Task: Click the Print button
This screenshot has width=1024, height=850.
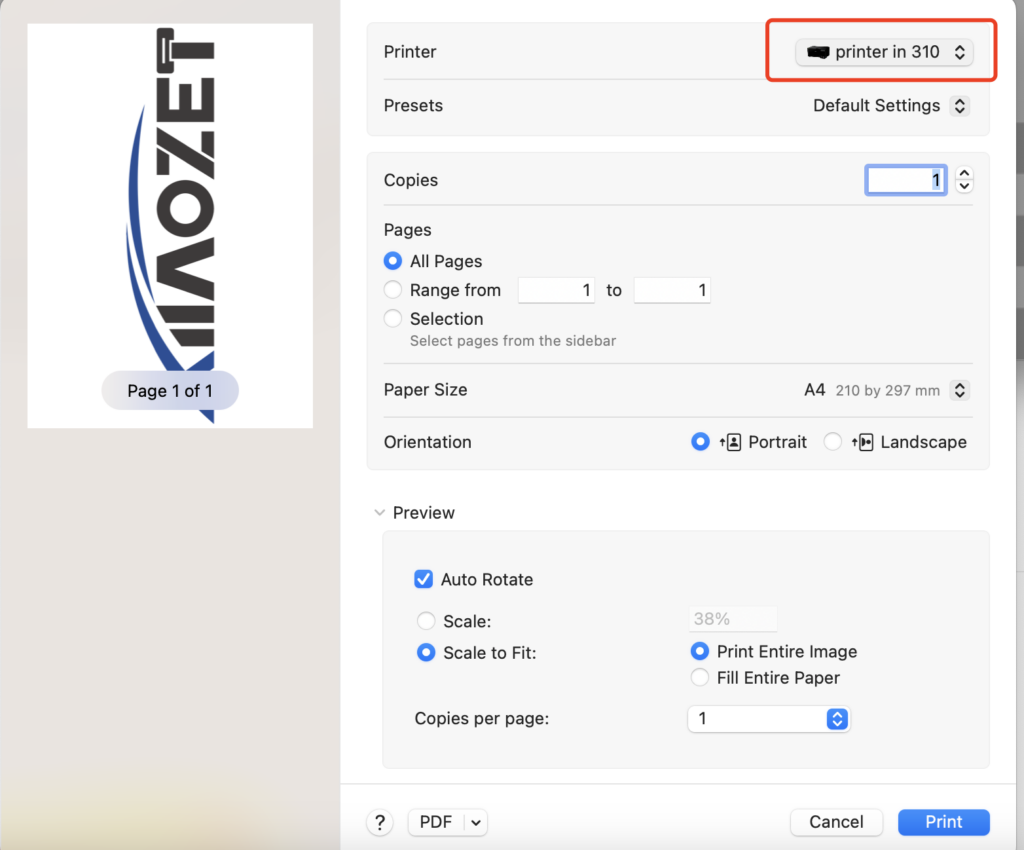Action: coord(943,822)
